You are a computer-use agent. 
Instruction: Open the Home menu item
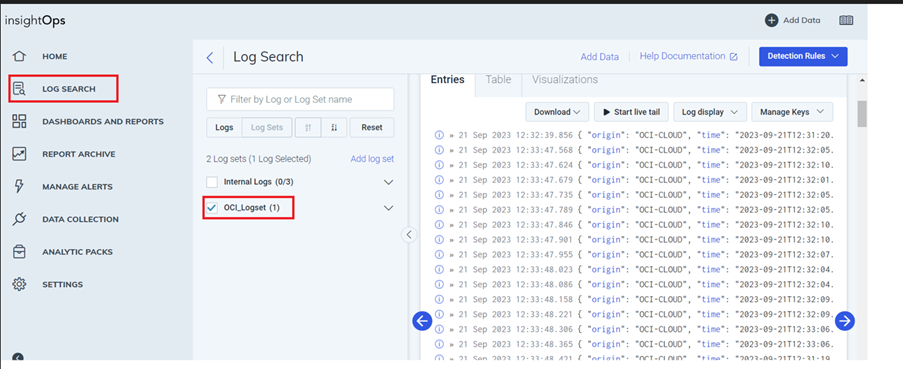click(x=55, y=56)
